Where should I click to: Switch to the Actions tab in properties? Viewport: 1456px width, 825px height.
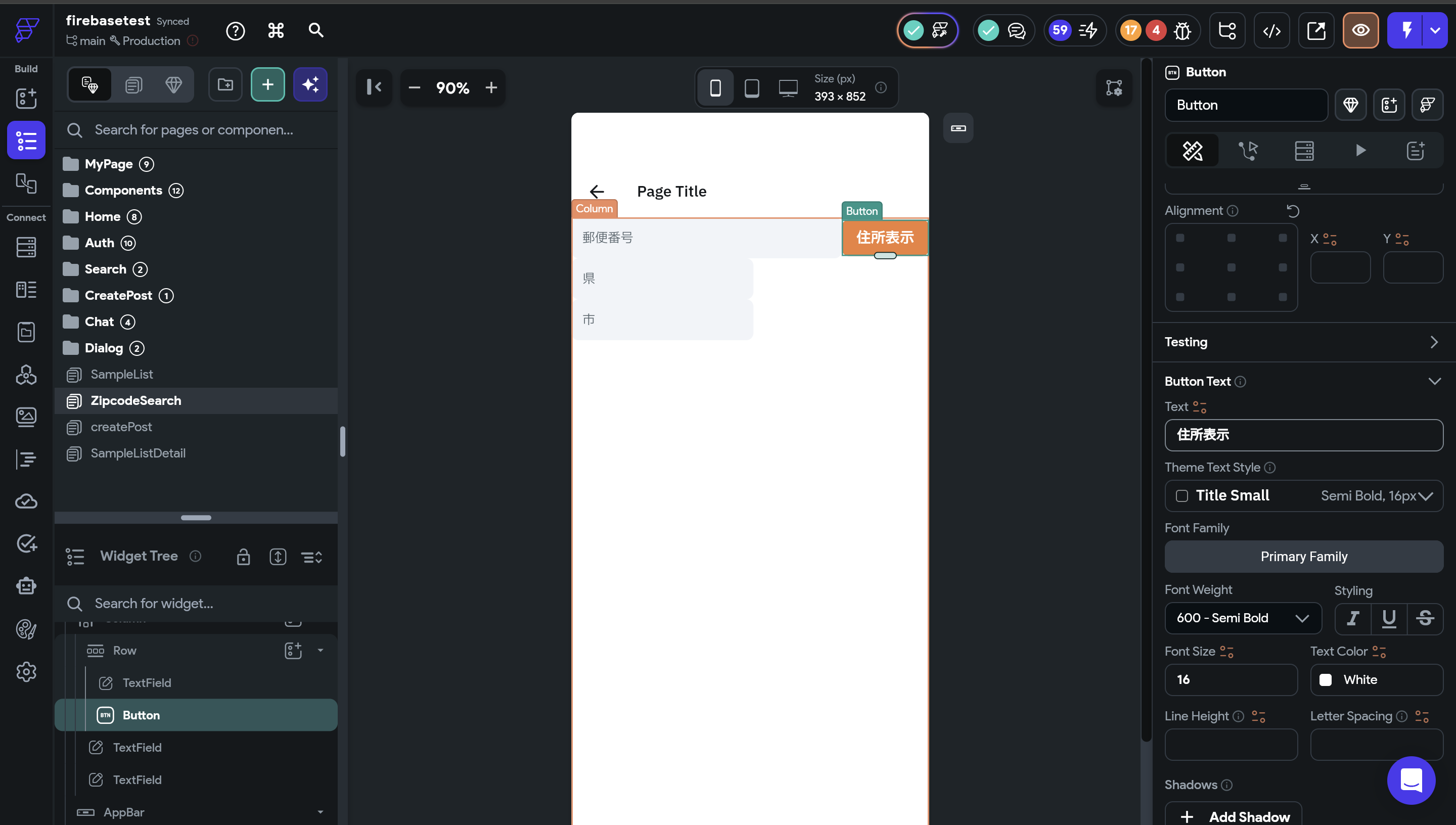(1248, 151)
